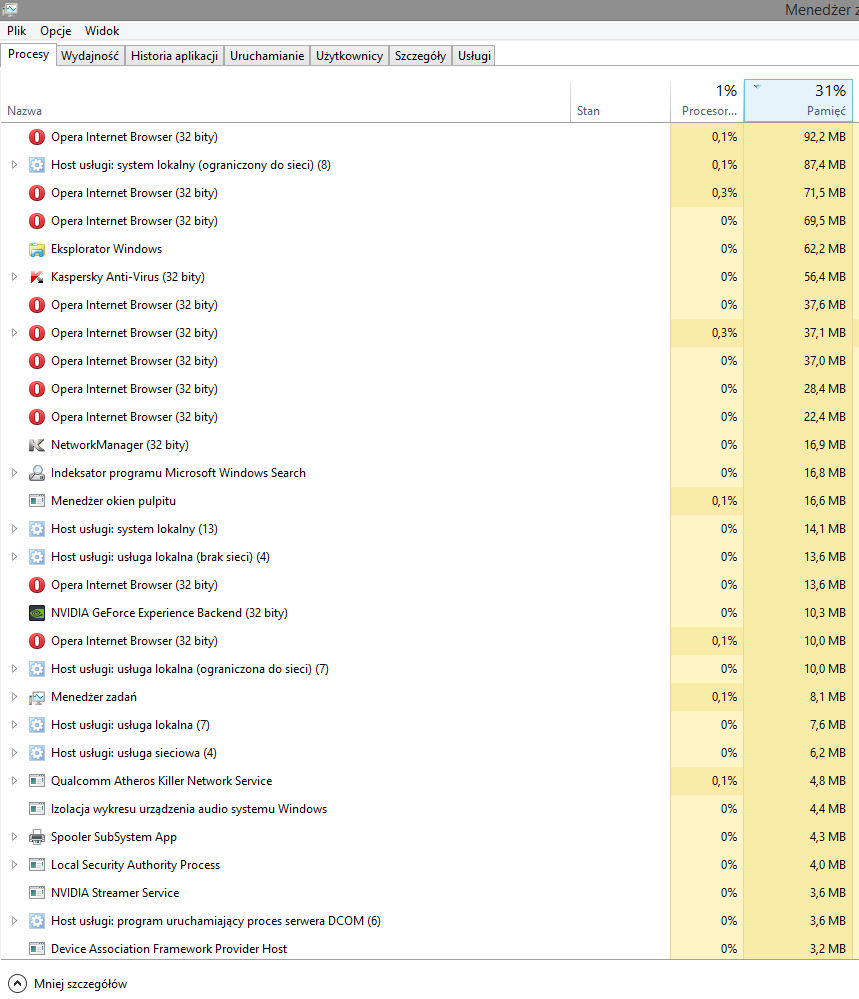The image size is (859, 999).
Task: Select the Procesy tab
Action: pos(28,55)
